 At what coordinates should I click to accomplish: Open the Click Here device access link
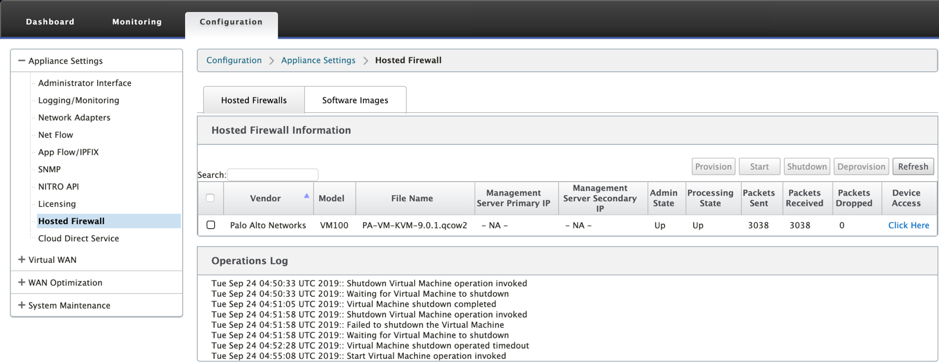click(908, 225)
